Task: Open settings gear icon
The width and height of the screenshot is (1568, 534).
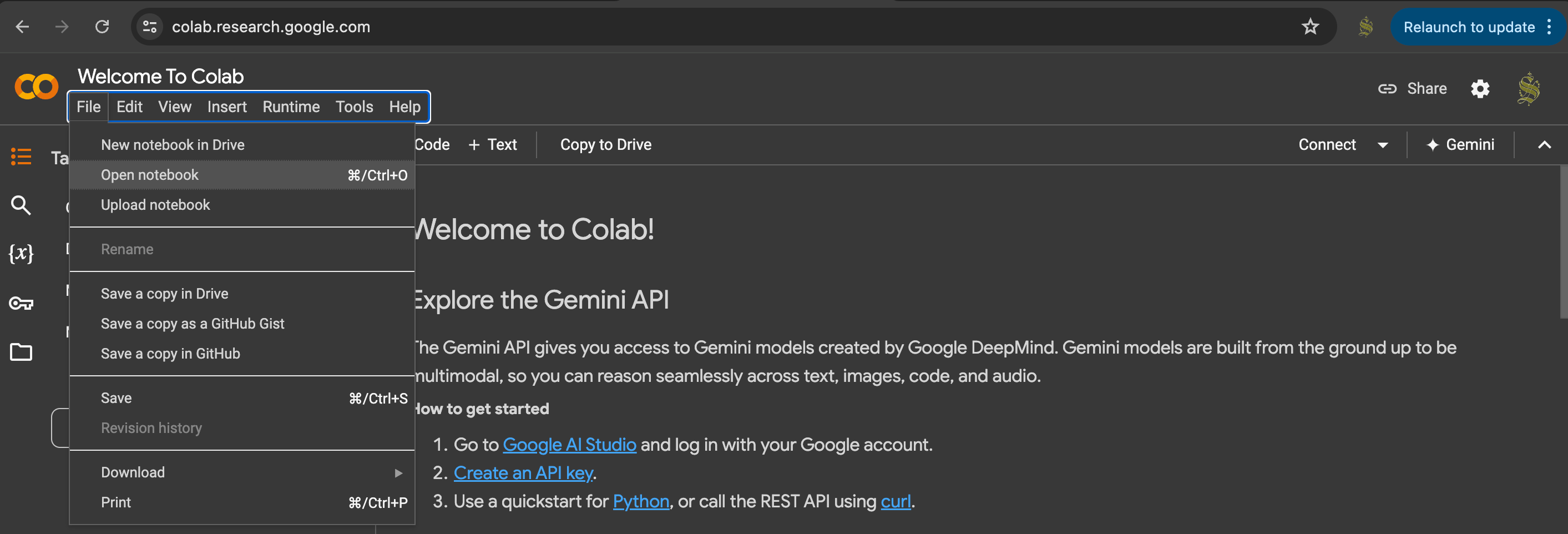Action: (x=1480, y=89)
